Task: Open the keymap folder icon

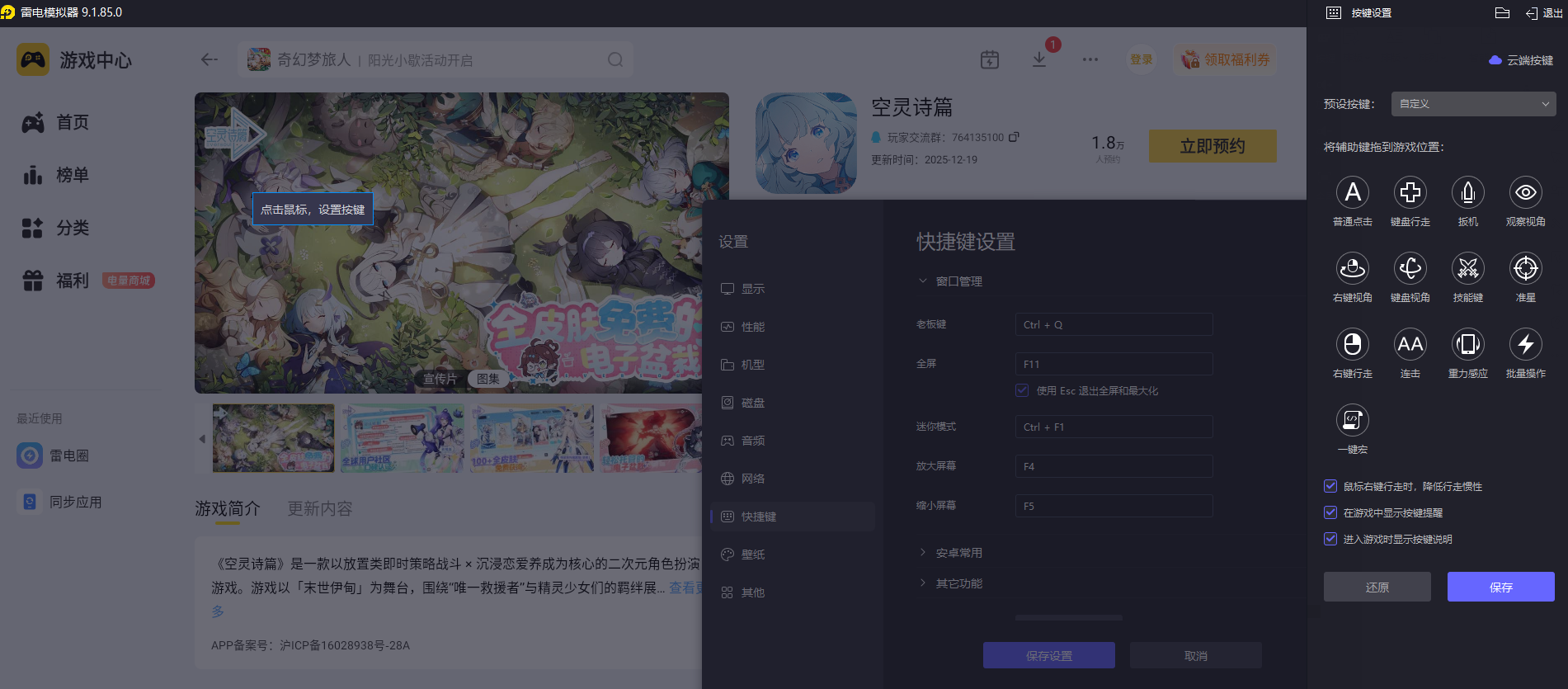Action: point(1502,13)
